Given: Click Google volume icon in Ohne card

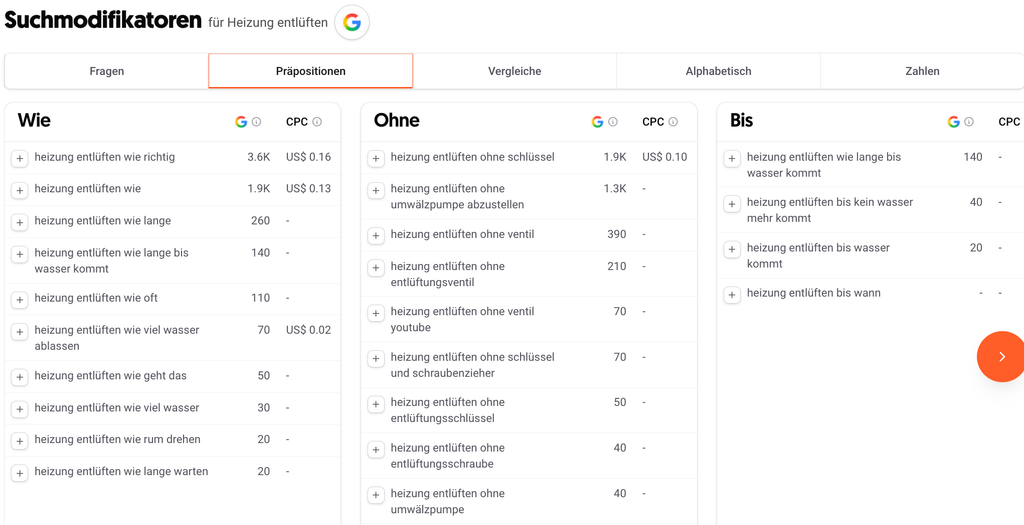Looking at the screenshot, I should coord(597,121).
